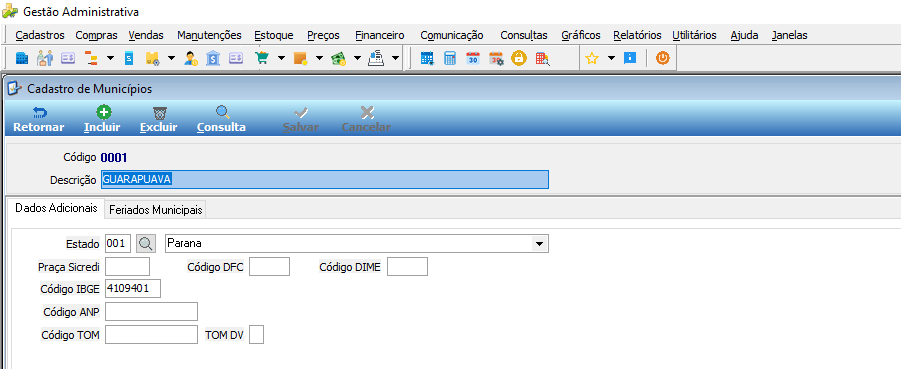Click the Excluir button
Screen dimensions: 902x369
click(x=159, y=120)
